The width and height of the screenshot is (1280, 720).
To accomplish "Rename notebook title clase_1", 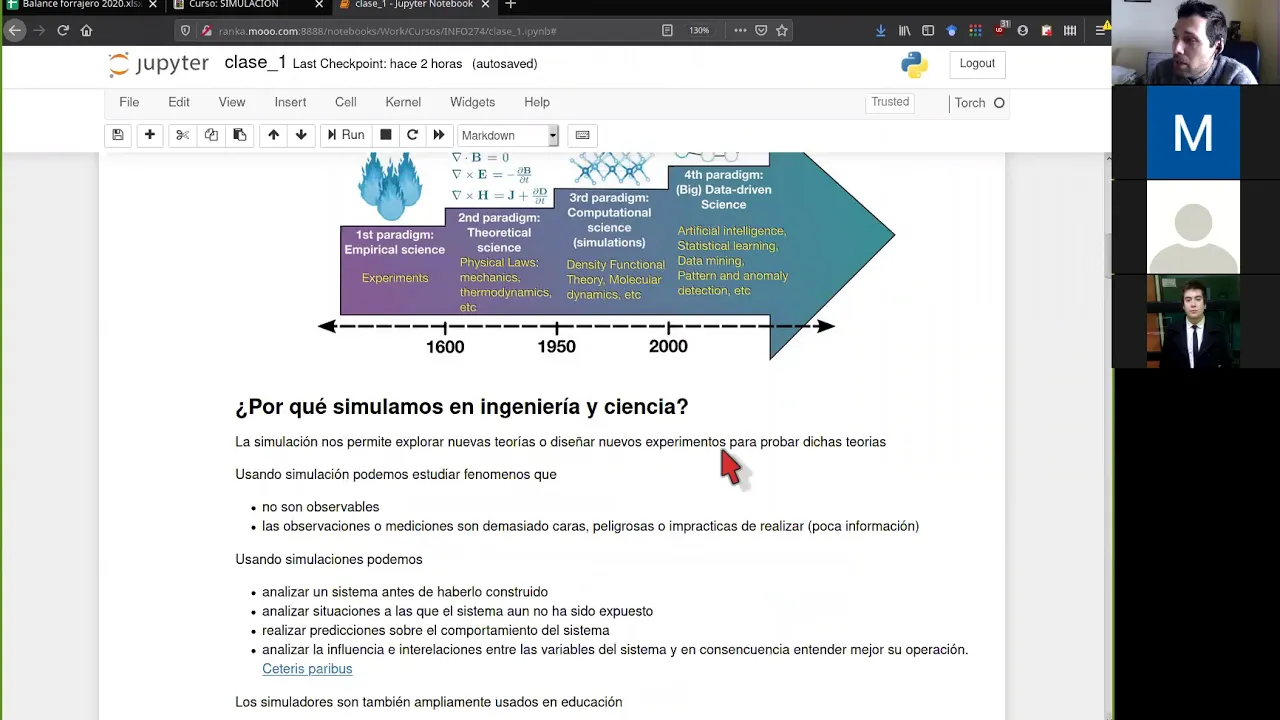I will point(255,63).
